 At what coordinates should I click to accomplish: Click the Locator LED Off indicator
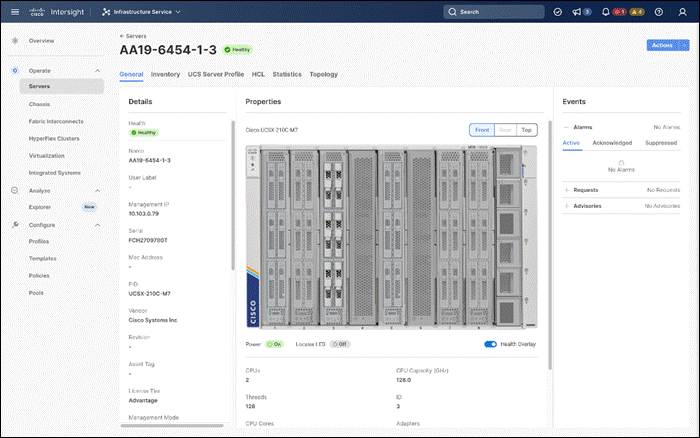click(340, 344)
